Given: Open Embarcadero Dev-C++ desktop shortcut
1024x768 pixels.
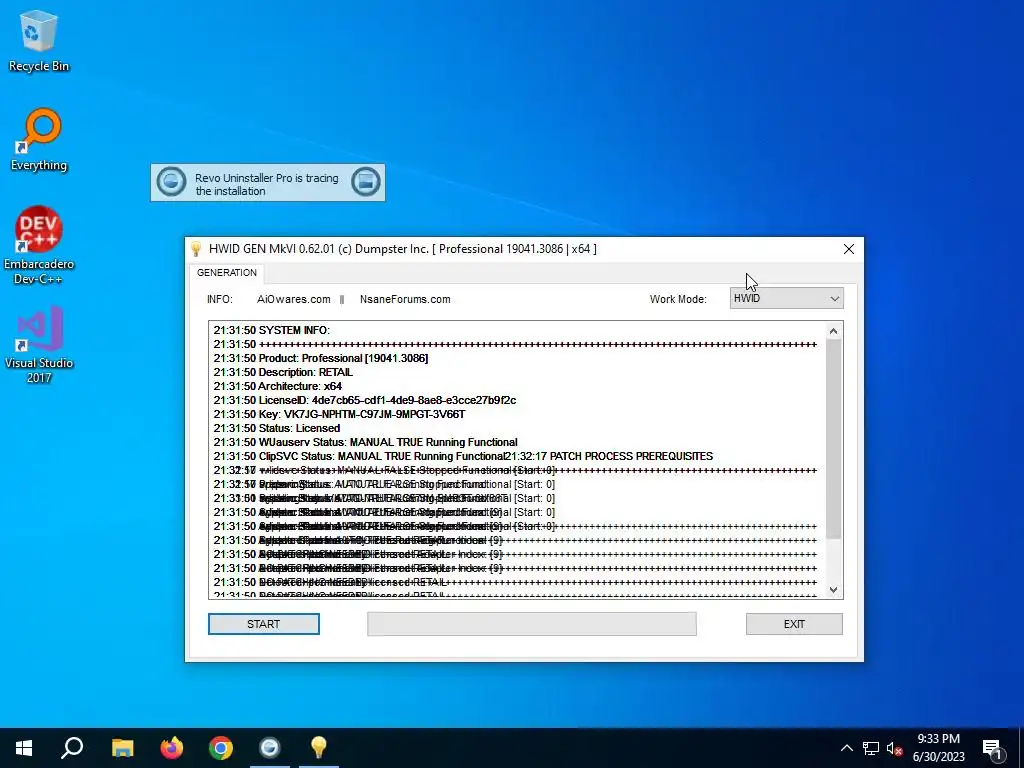Looking at the screenshot, I should pos(39,246).
